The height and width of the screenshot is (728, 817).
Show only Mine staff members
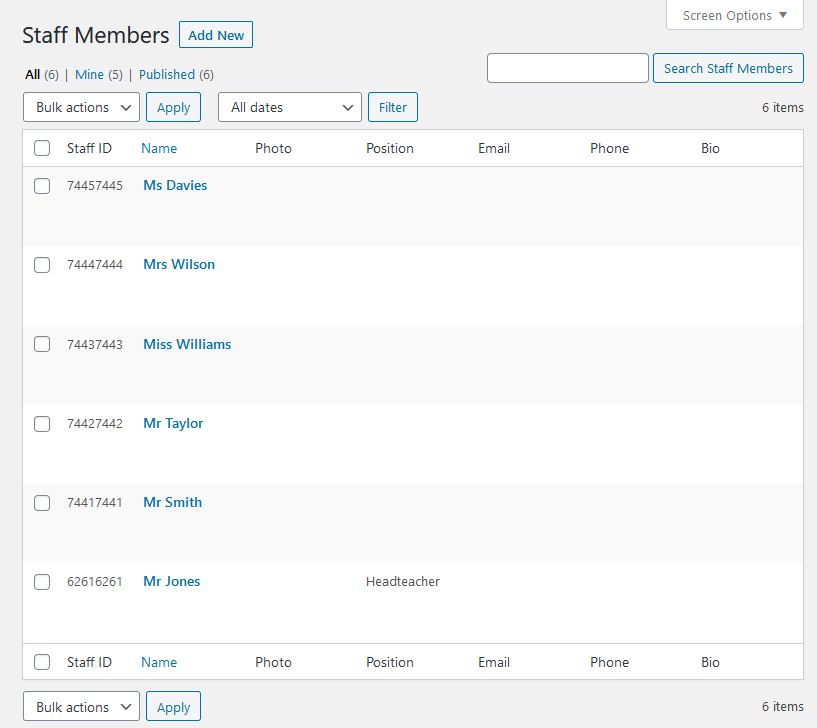pyautogui.click(x=89, y=74)
